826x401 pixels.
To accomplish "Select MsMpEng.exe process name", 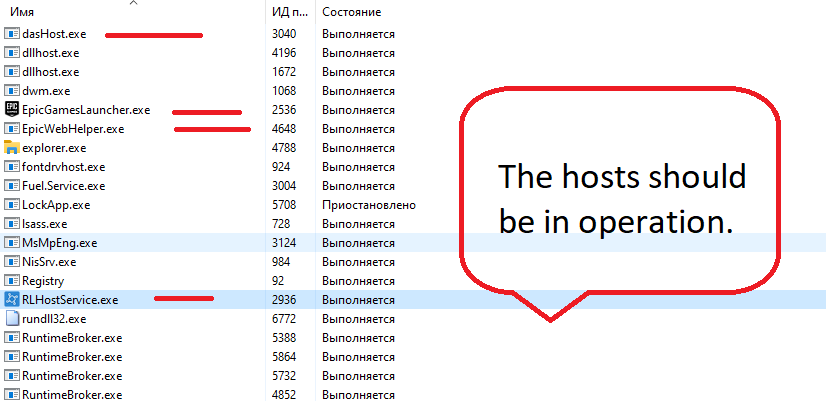I will (x=60, y=243).
